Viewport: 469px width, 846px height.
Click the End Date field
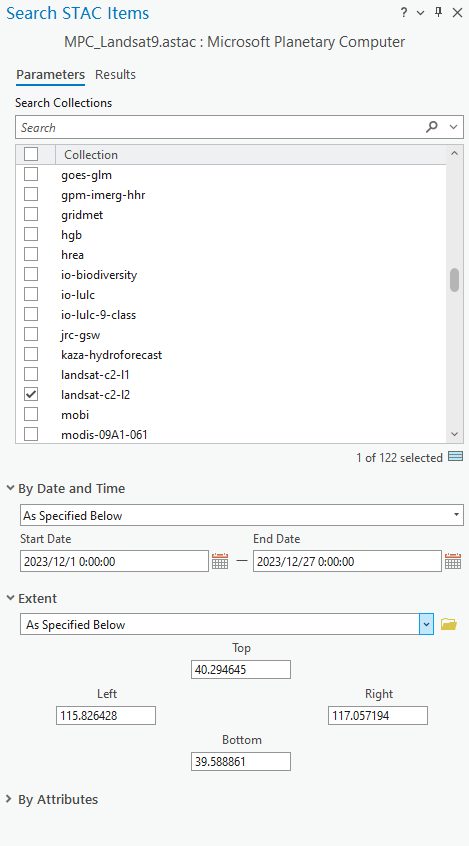pyautogui.click(x=348, y=562)
